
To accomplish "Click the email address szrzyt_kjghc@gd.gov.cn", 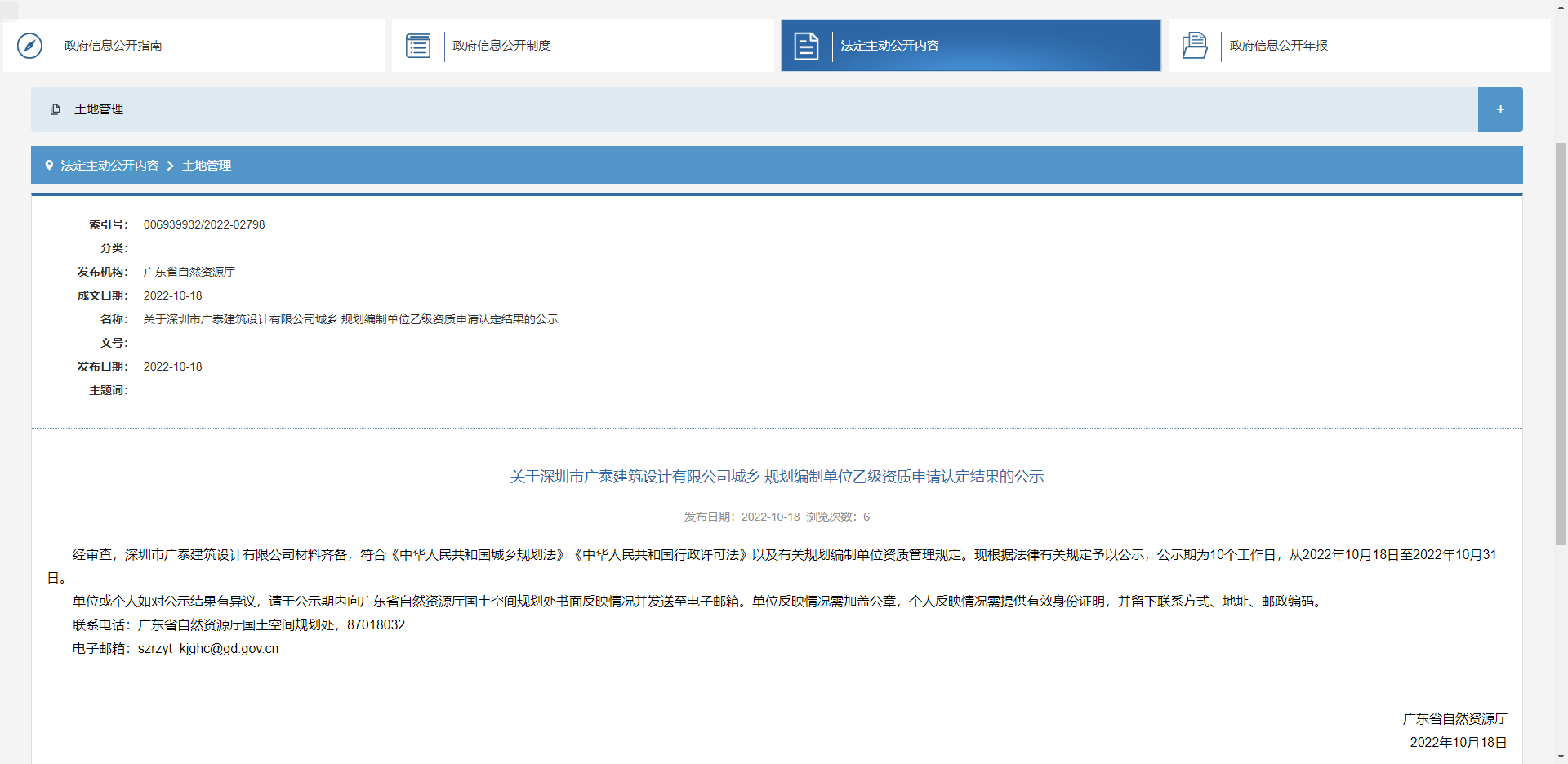I will pos(209,648).
